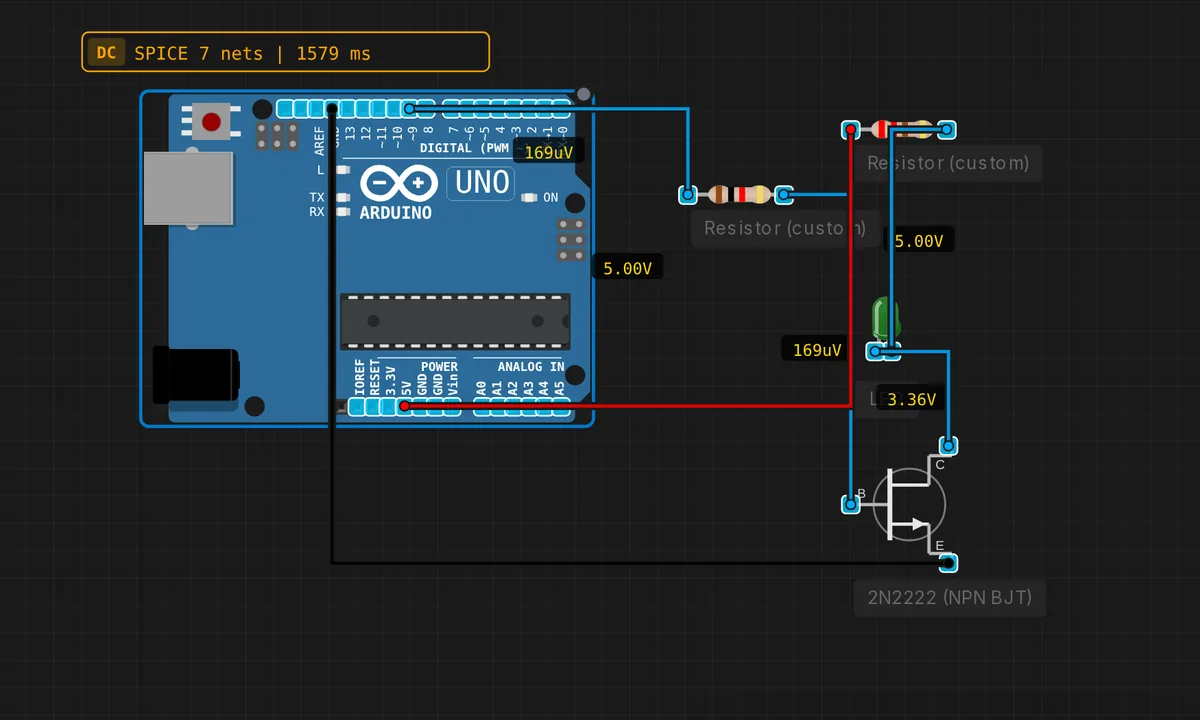Click the UNO text on board

coord(483,183)
